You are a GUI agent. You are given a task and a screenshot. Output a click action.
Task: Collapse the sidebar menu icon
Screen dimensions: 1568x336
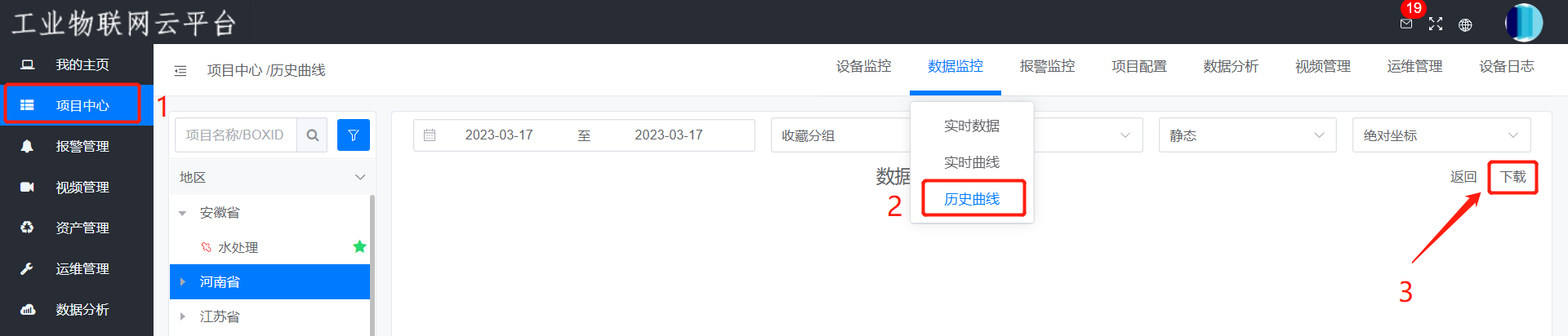pos(180,71)
